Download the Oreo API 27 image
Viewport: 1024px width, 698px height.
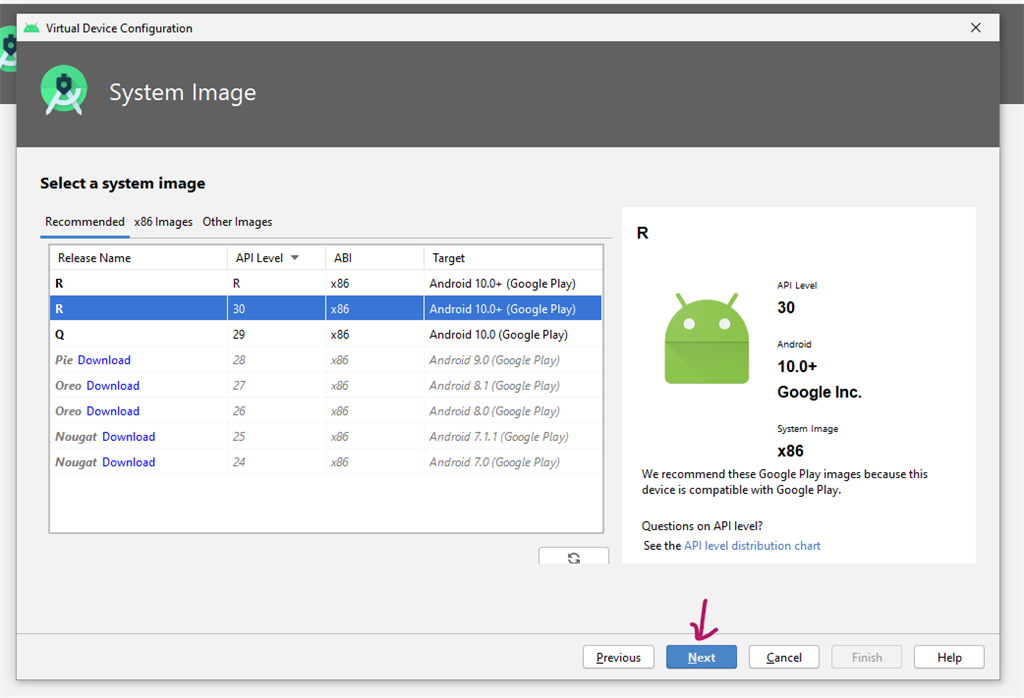[112, 385]
